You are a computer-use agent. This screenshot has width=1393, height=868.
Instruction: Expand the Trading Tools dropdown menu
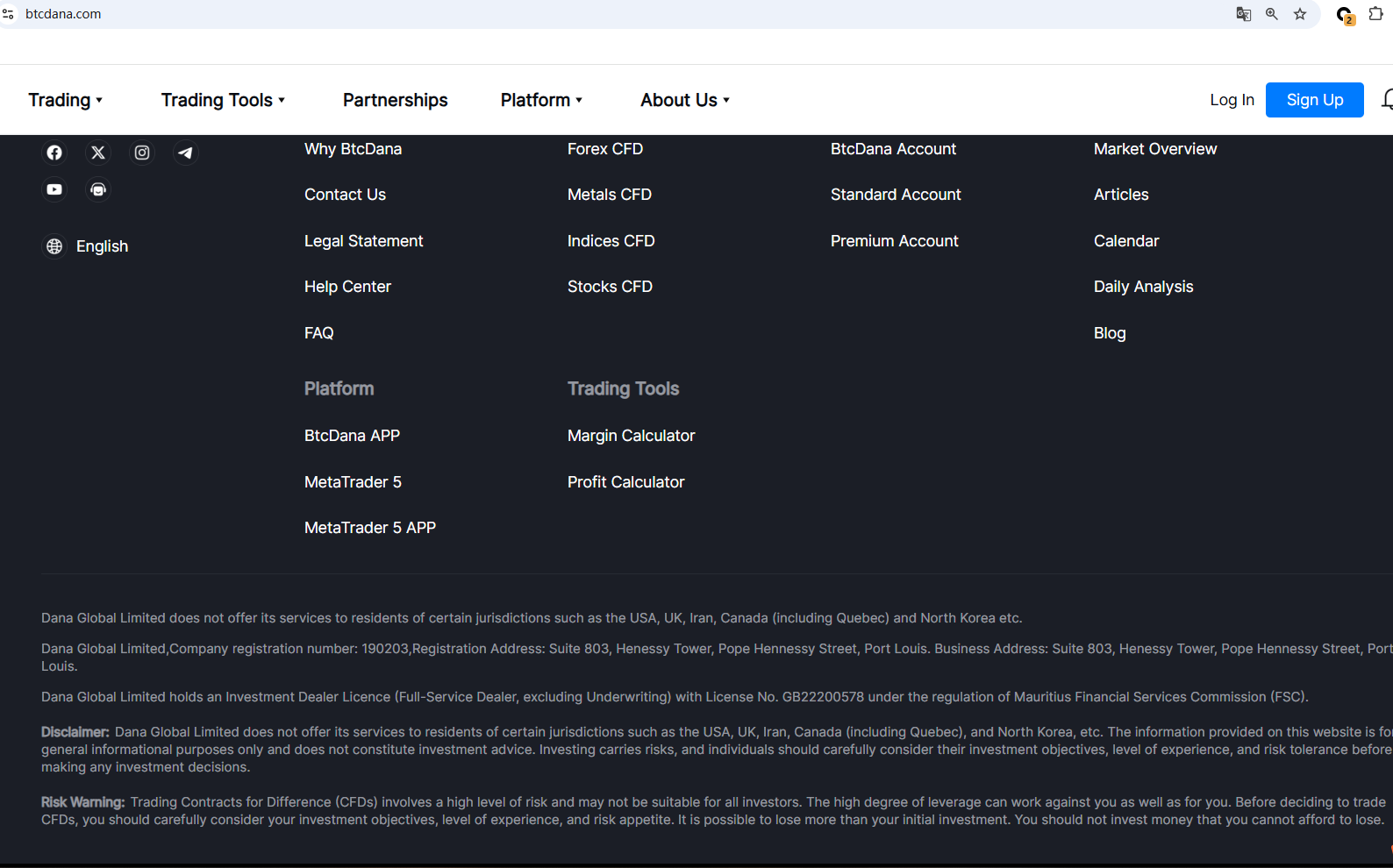click(223, 100)
